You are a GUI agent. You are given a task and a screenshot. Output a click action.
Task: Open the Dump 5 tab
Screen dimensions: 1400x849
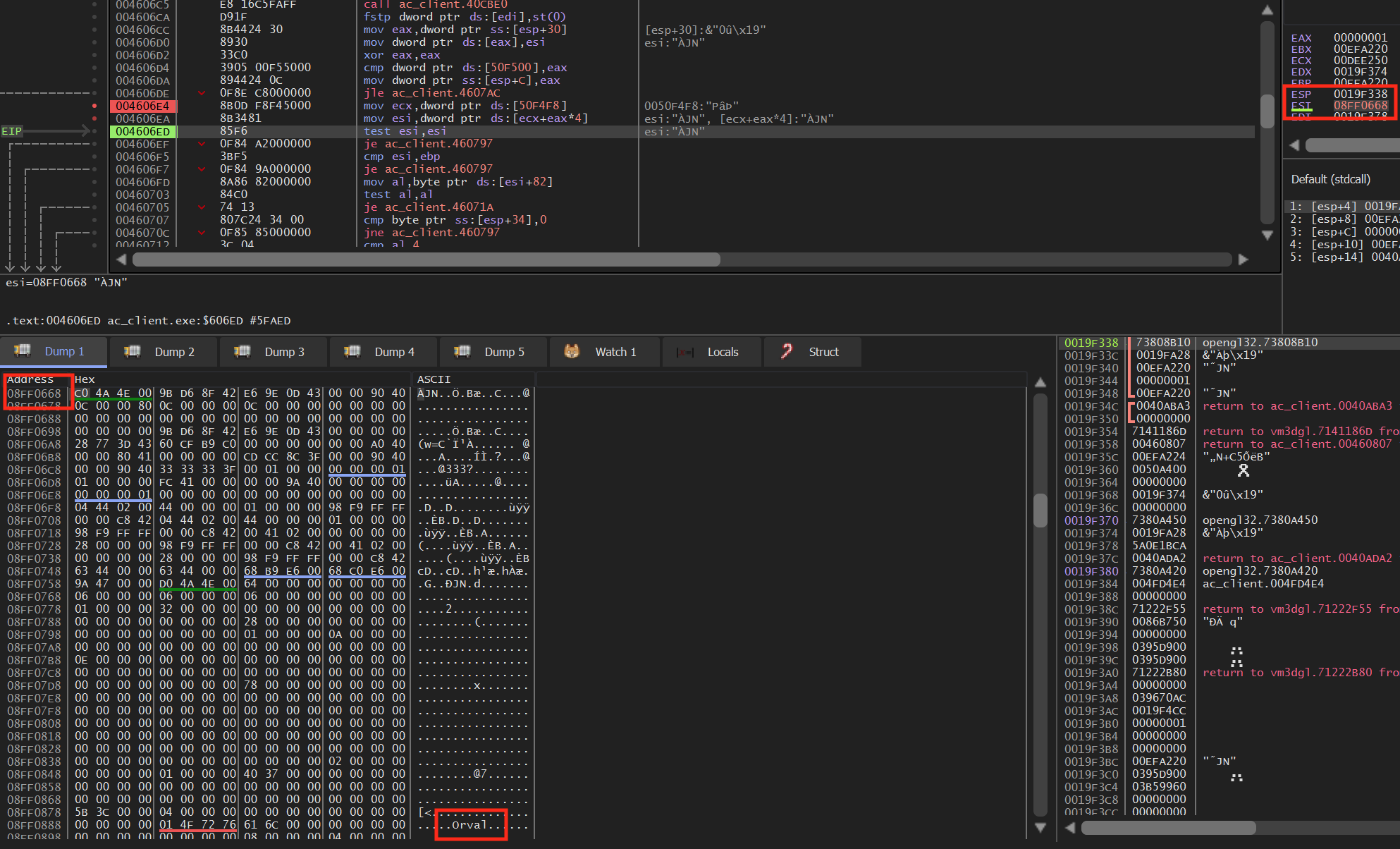(x=493, y=351)
